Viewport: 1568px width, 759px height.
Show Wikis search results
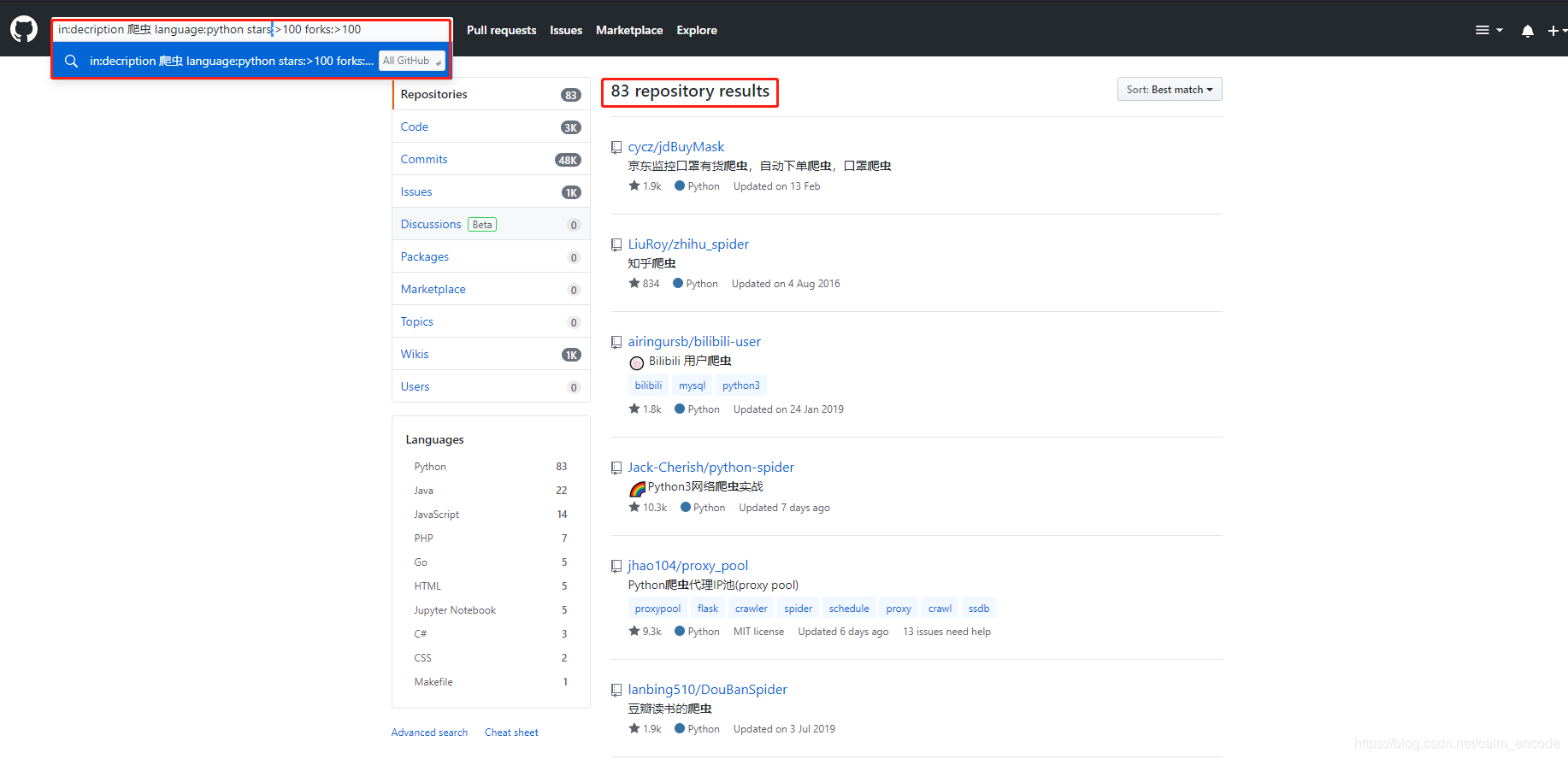491,354
